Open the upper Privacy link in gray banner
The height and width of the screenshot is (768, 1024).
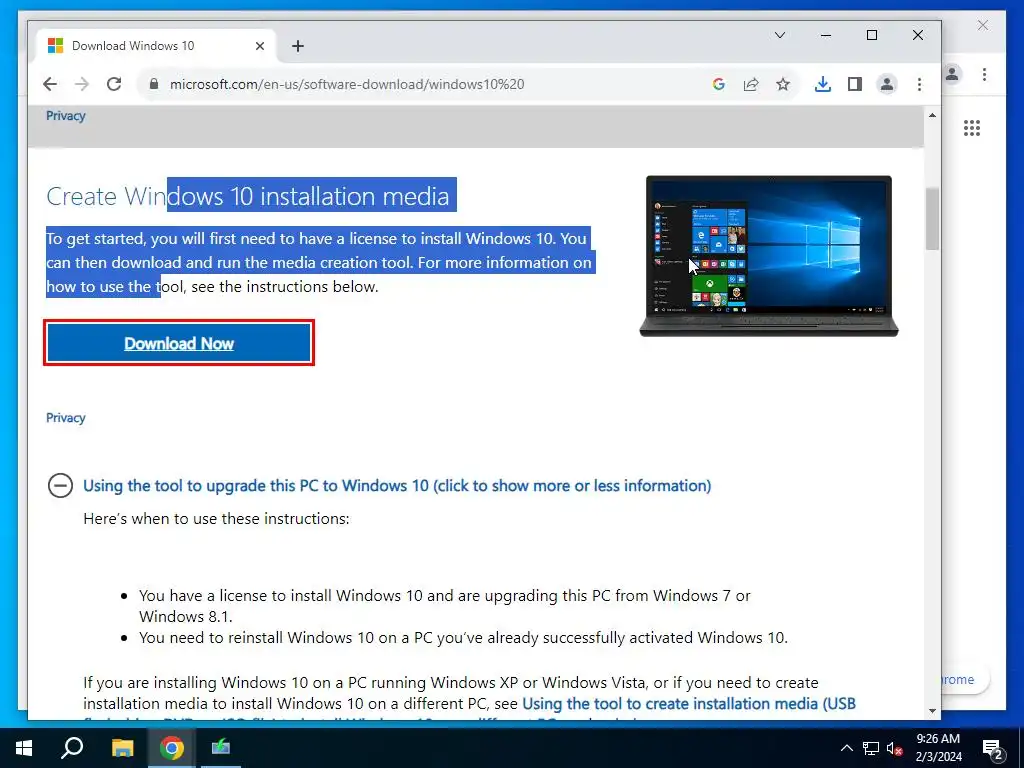[x=66, y=116]
